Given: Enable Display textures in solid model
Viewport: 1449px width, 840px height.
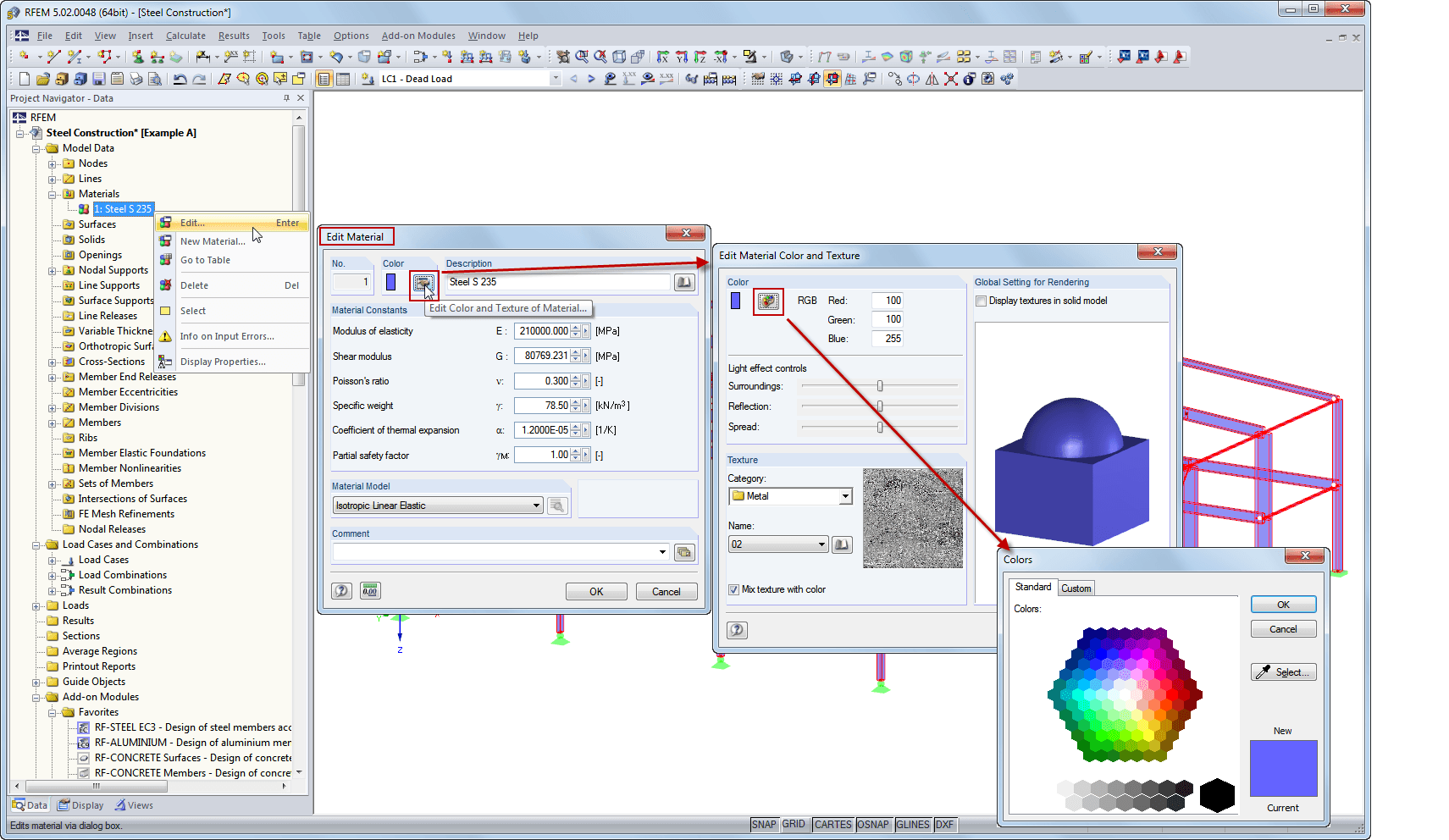Looking at the screenshot, I should pos(981,301).
